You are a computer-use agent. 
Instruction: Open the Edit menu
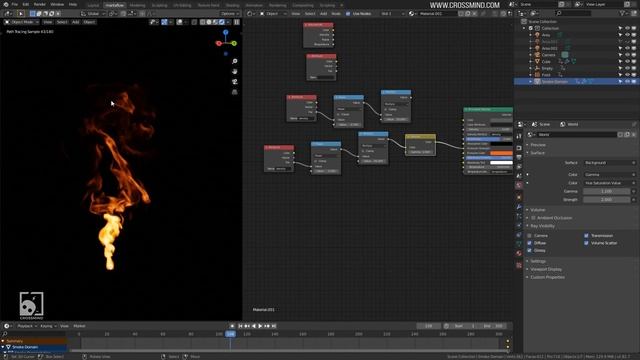26,4
